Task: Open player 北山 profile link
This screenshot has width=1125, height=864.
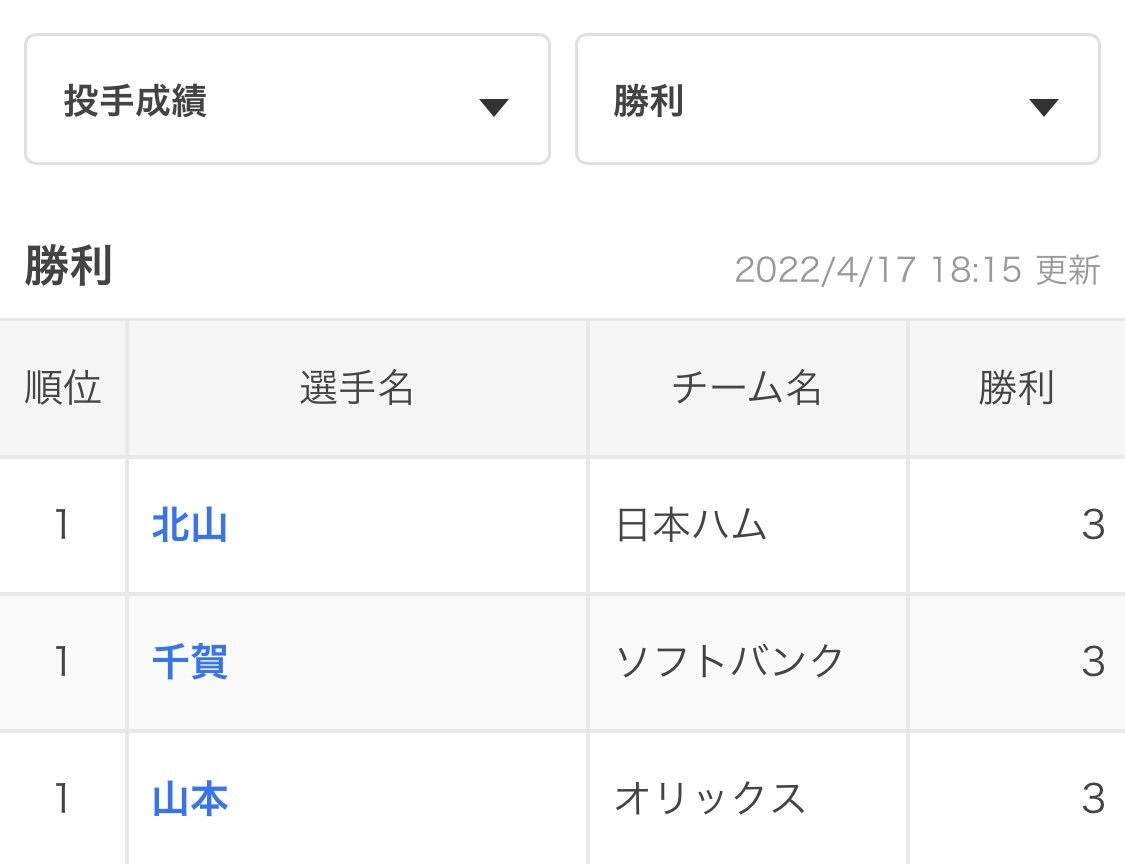Action: coord(190,525)
